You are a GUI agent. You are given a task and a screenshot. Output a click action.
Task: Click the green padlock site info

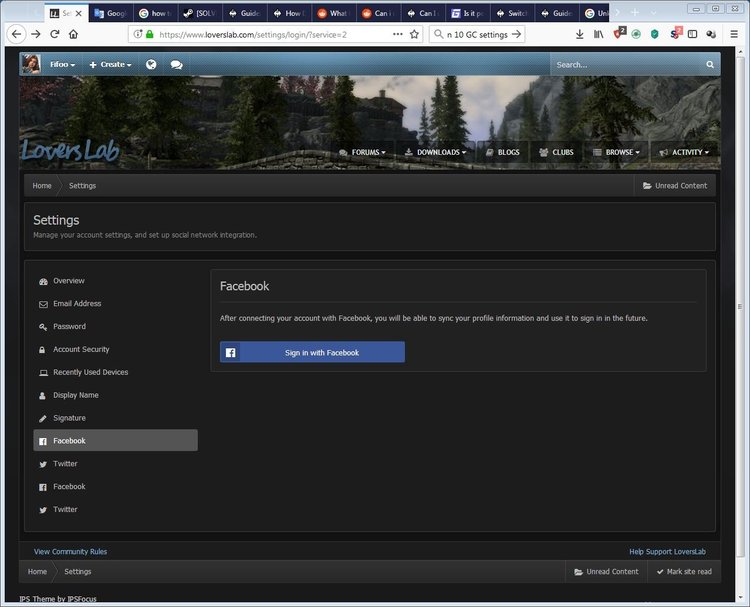point(150,34)
